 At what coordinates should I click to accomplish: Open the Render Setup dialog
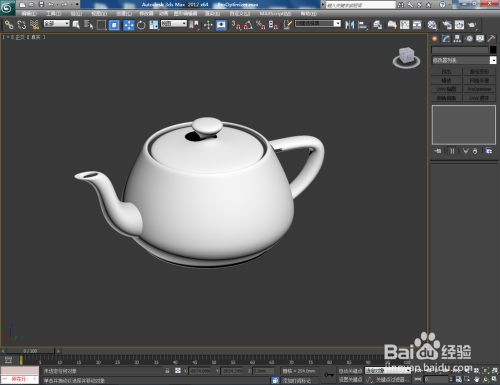(447, 25)
